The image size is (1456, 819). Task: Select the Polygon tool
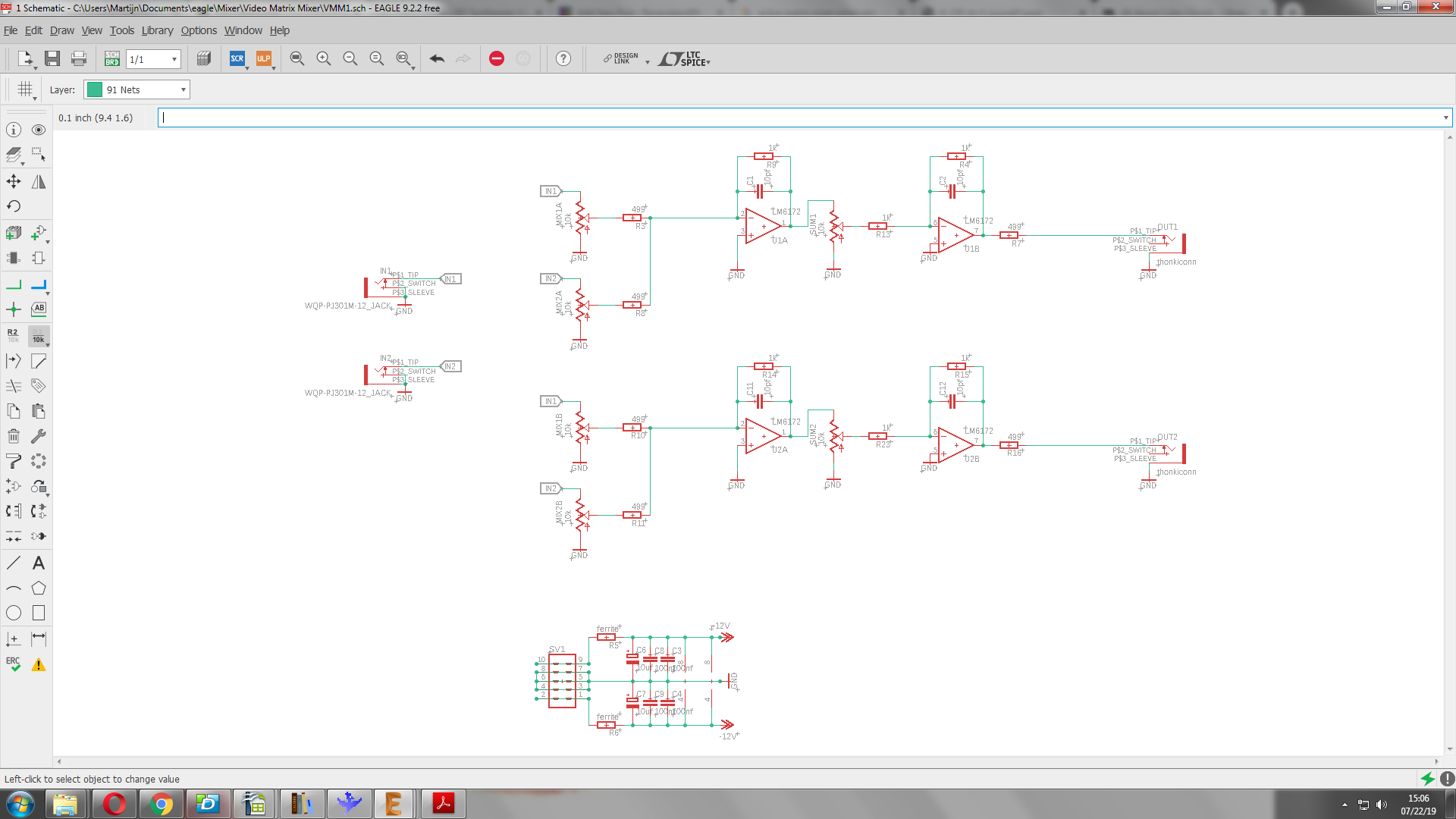pyautogui.click(x=39, y=588)
